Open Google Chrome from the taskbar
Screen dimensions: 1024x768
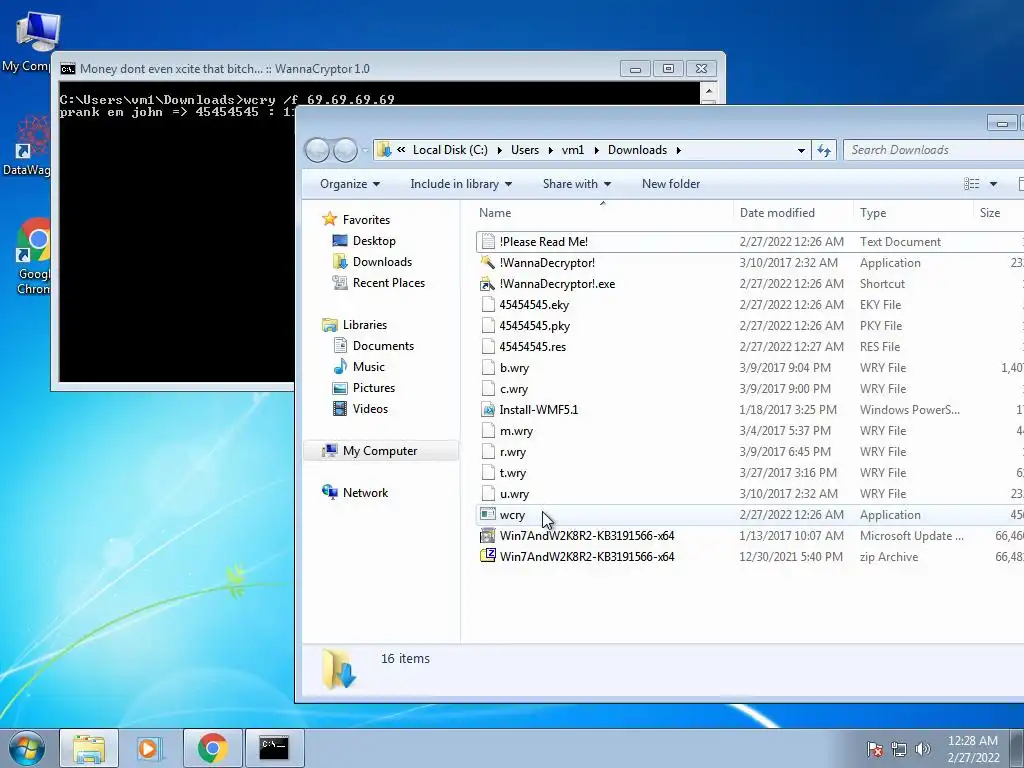pyautogui.click(x=212, y=748)
